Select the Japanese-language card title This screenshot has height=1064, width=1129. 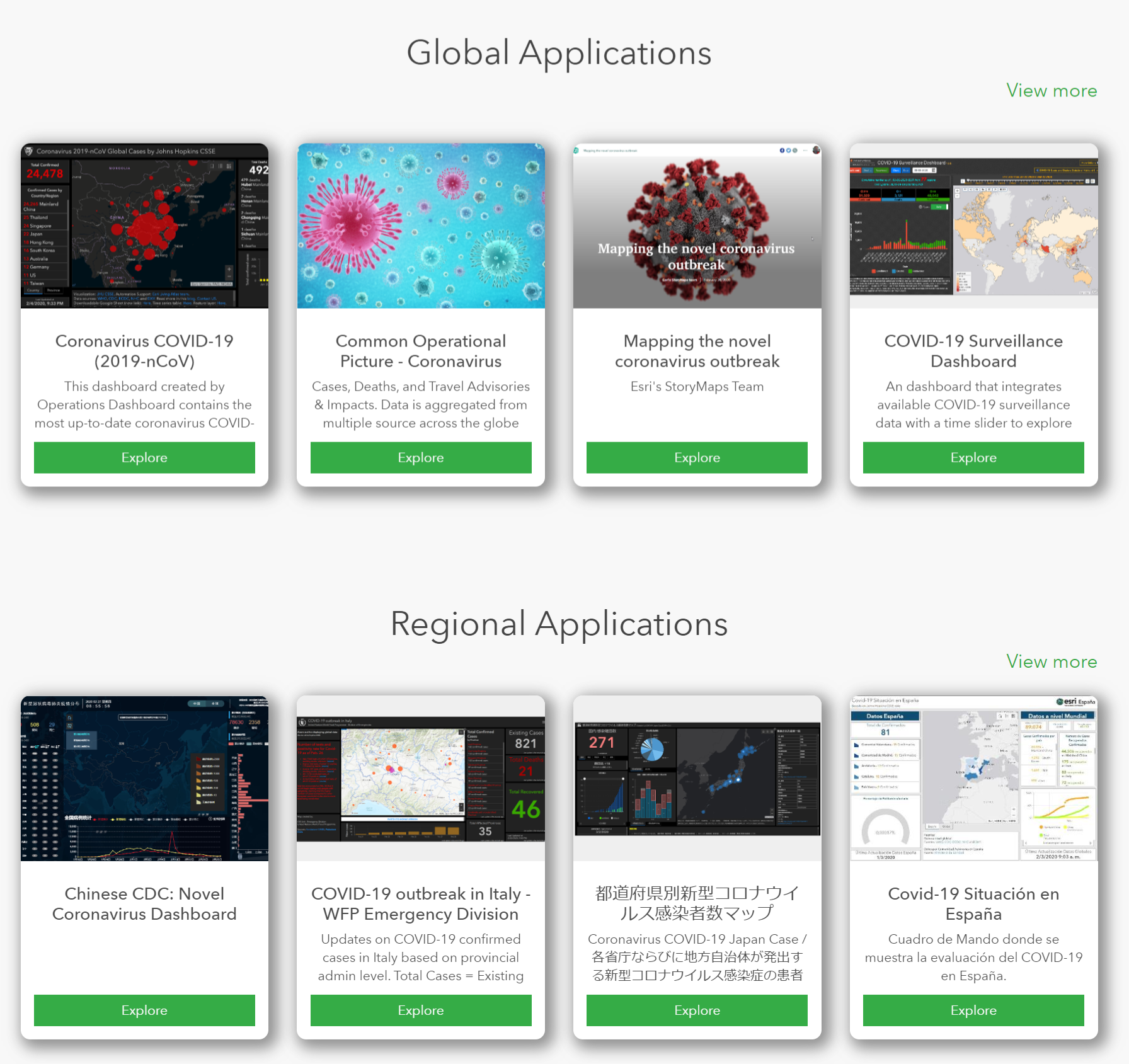tap(697, 903)
